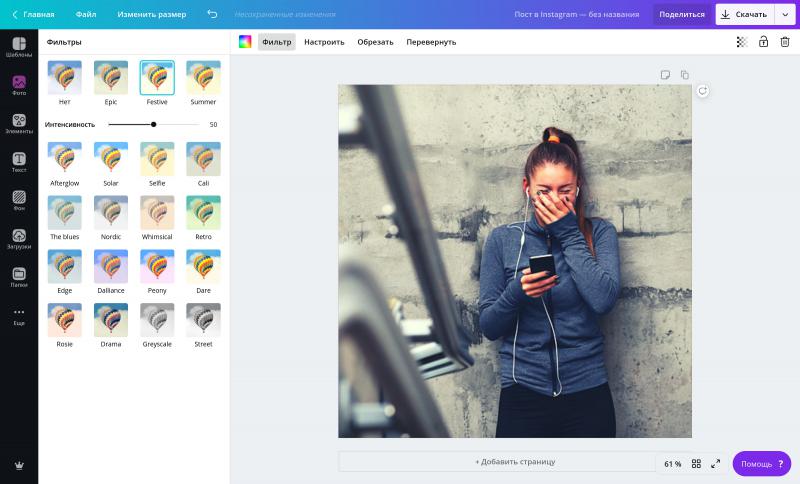The height and width of the screenshot is (484, 800).
Task: Toggle fullscreen presentation mode icon
Action: click(716, 464)
